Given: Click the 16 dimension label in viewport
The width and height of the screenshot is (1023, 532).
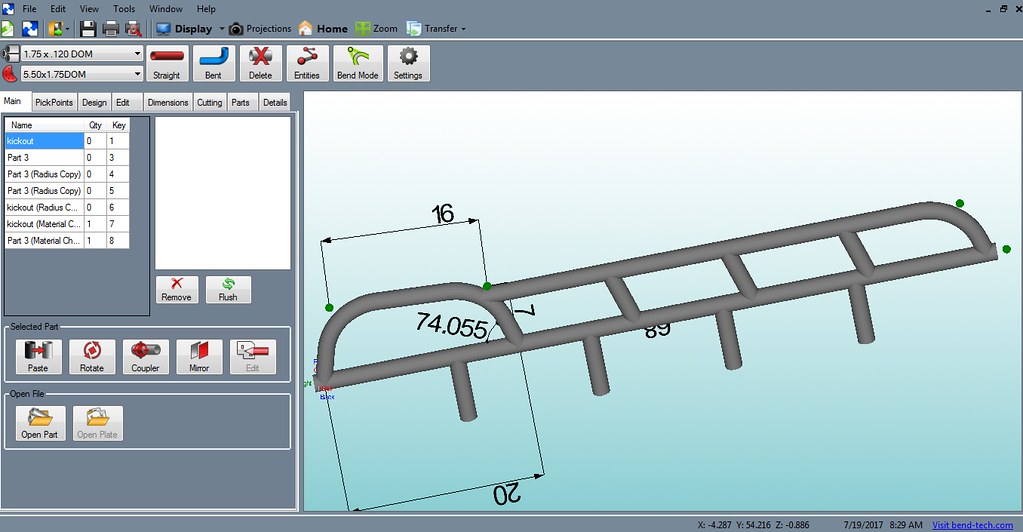Looking at the screenshot, I should point(442,213).
